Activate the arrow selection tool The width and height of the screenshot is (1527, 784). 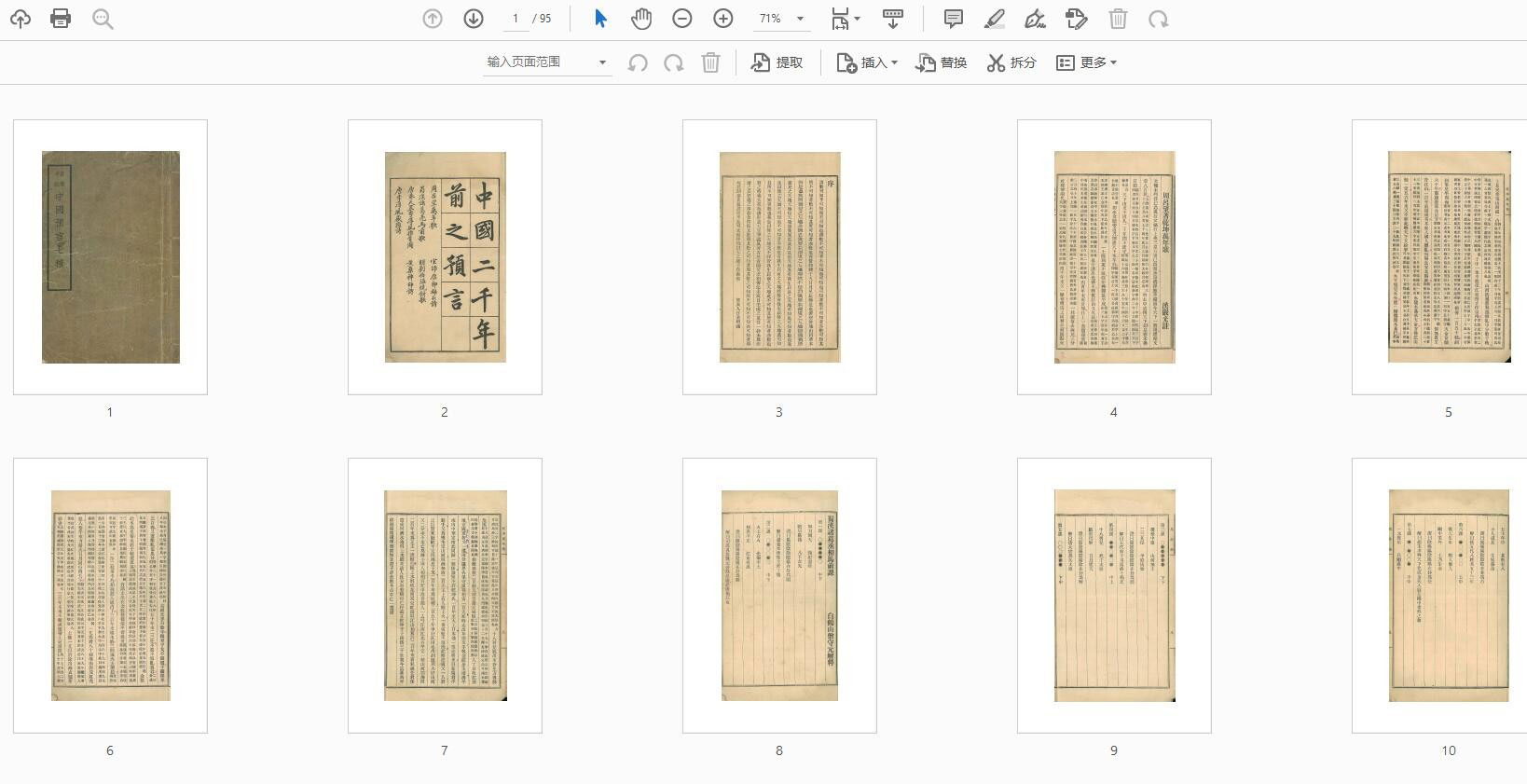point(600,19)
